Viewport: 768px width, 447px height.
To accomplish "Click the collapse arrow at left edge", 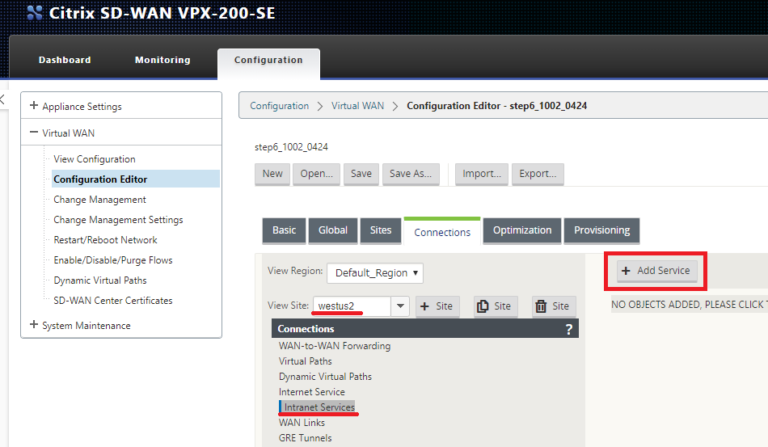I will 2,100.
